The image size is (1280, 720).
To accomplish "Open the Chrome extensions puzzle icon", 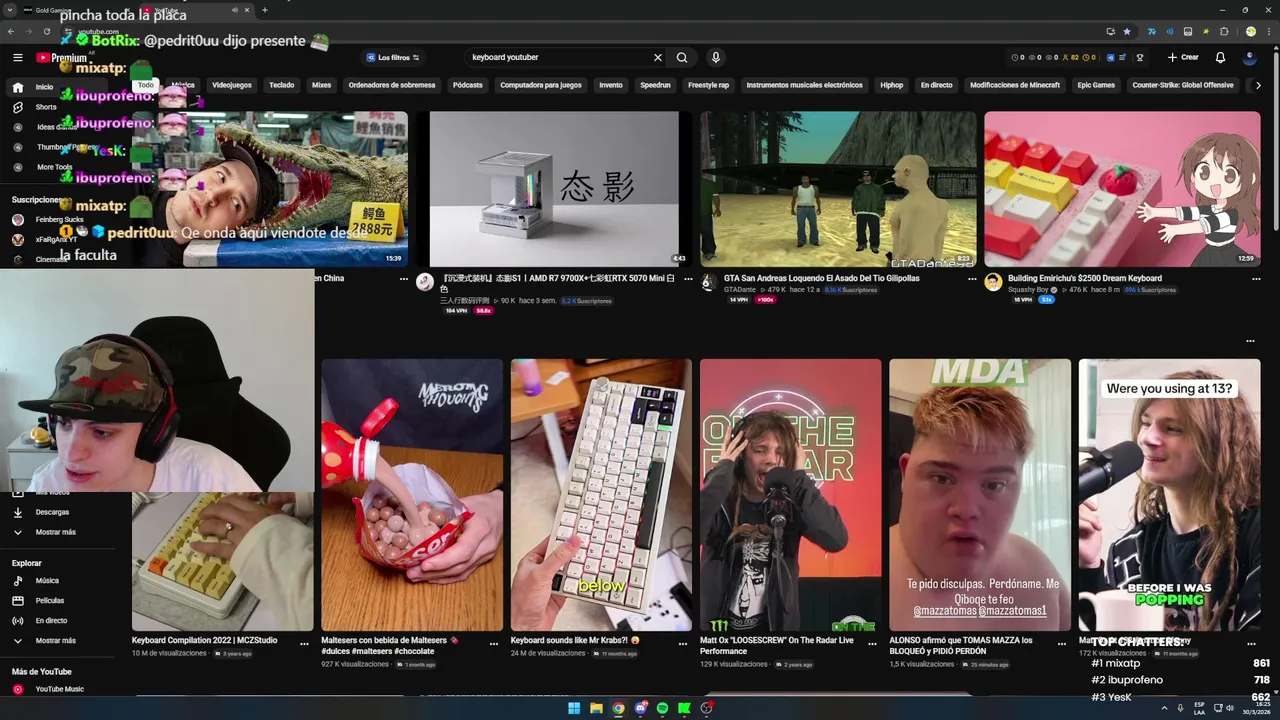I will pyautogui.click(x=1223, y=31).
